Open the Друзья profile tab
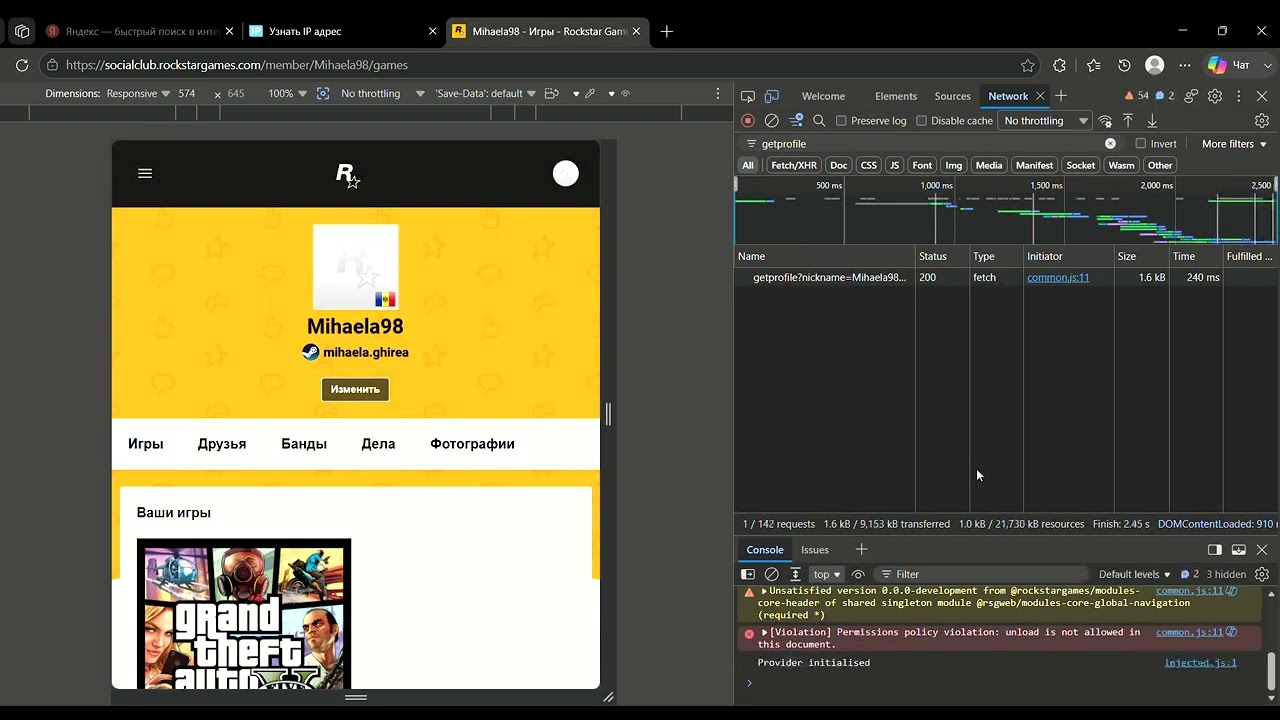This screenshot has width=1280, height=720. (222, 444)
